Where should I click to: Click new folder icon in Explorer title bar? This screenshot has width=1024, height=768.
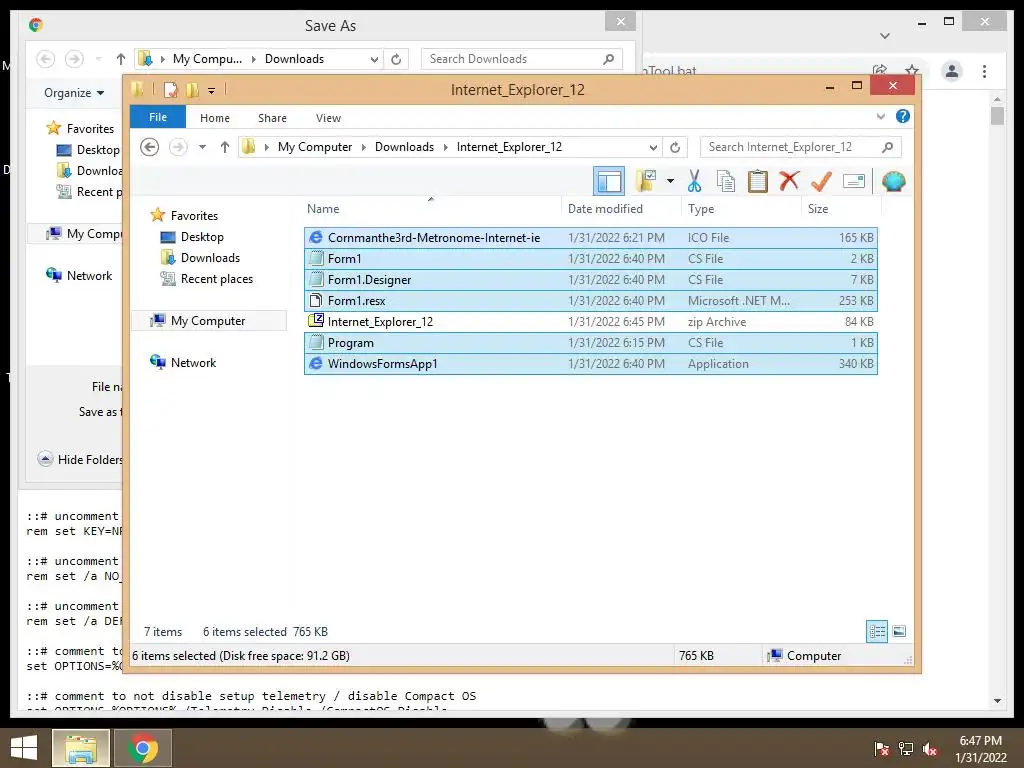pos(192,90)
